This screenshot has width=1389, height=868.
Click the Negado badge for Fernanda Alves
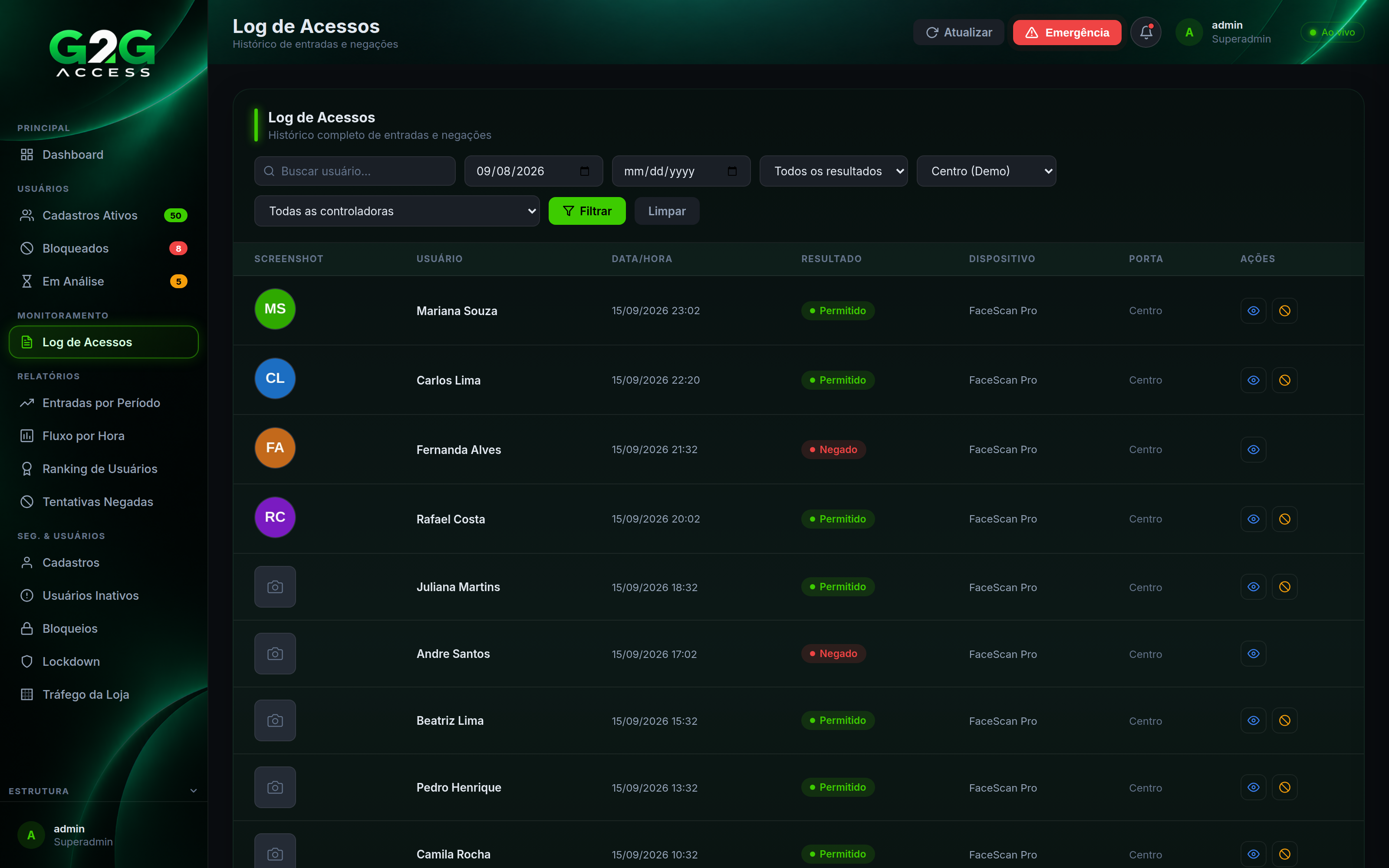click(833, 450)
